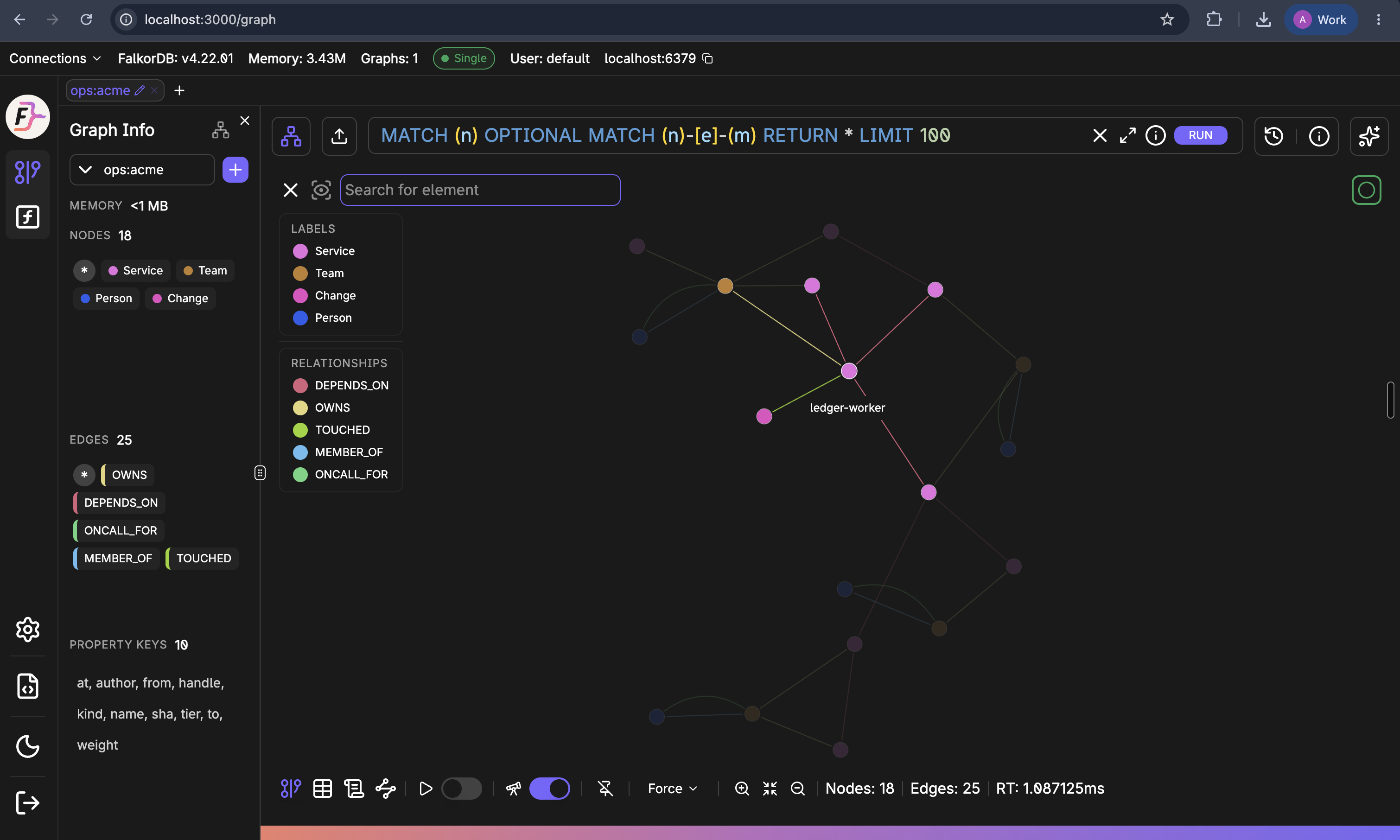This screenshot has height=840, width=1400.
Task: Toggle dark mode moon icon
Action: [27, 746]
